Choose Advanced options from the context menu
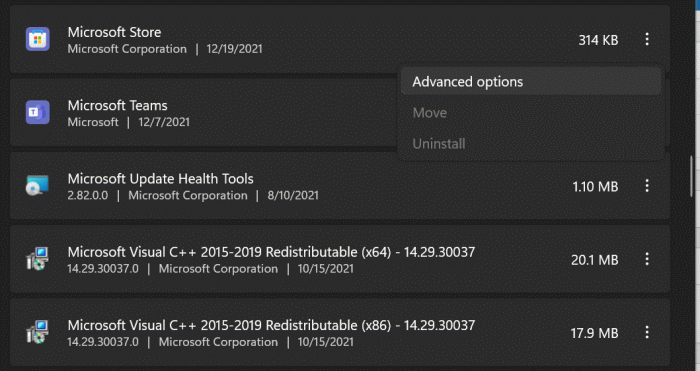Viewport: 700px width, 371px height. tap(531, 82)
